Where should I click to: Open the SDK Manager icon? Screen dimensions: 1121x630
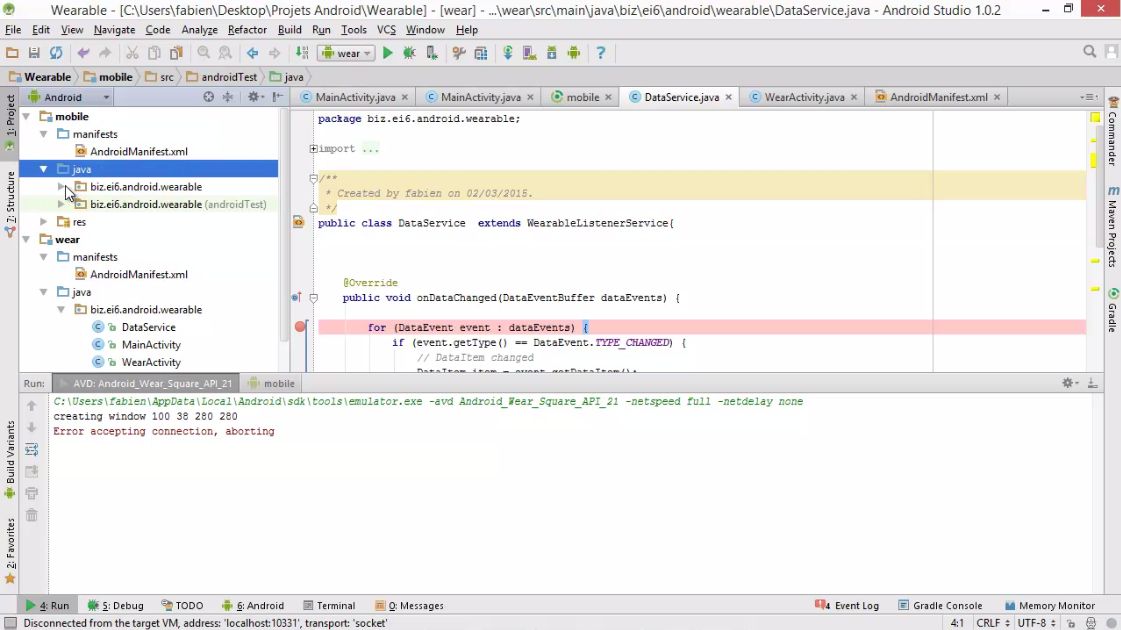click(551, 51)
